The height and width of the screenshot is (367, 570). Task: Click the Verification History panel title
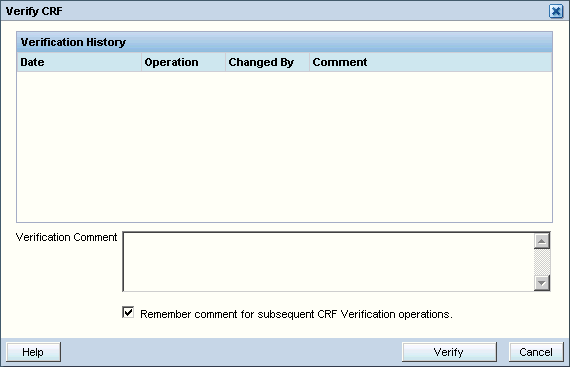point(73,42)
